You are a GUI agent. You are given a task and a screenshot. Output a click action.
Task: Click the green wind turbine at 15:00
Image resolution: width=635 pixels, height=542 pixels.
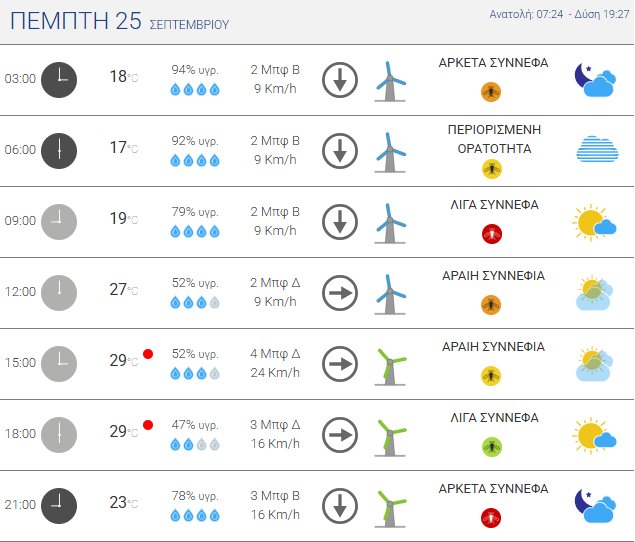coord(390,367)
